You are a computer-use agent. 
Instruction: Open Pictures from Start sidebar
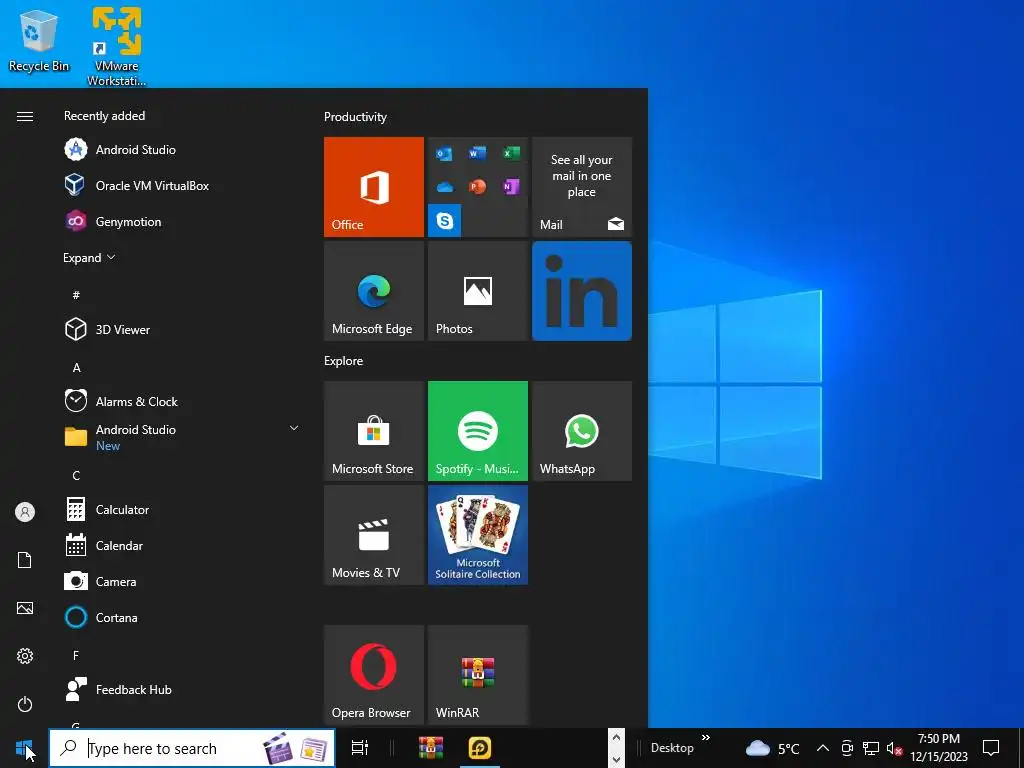pyautogui.click(x=25, y=608)
